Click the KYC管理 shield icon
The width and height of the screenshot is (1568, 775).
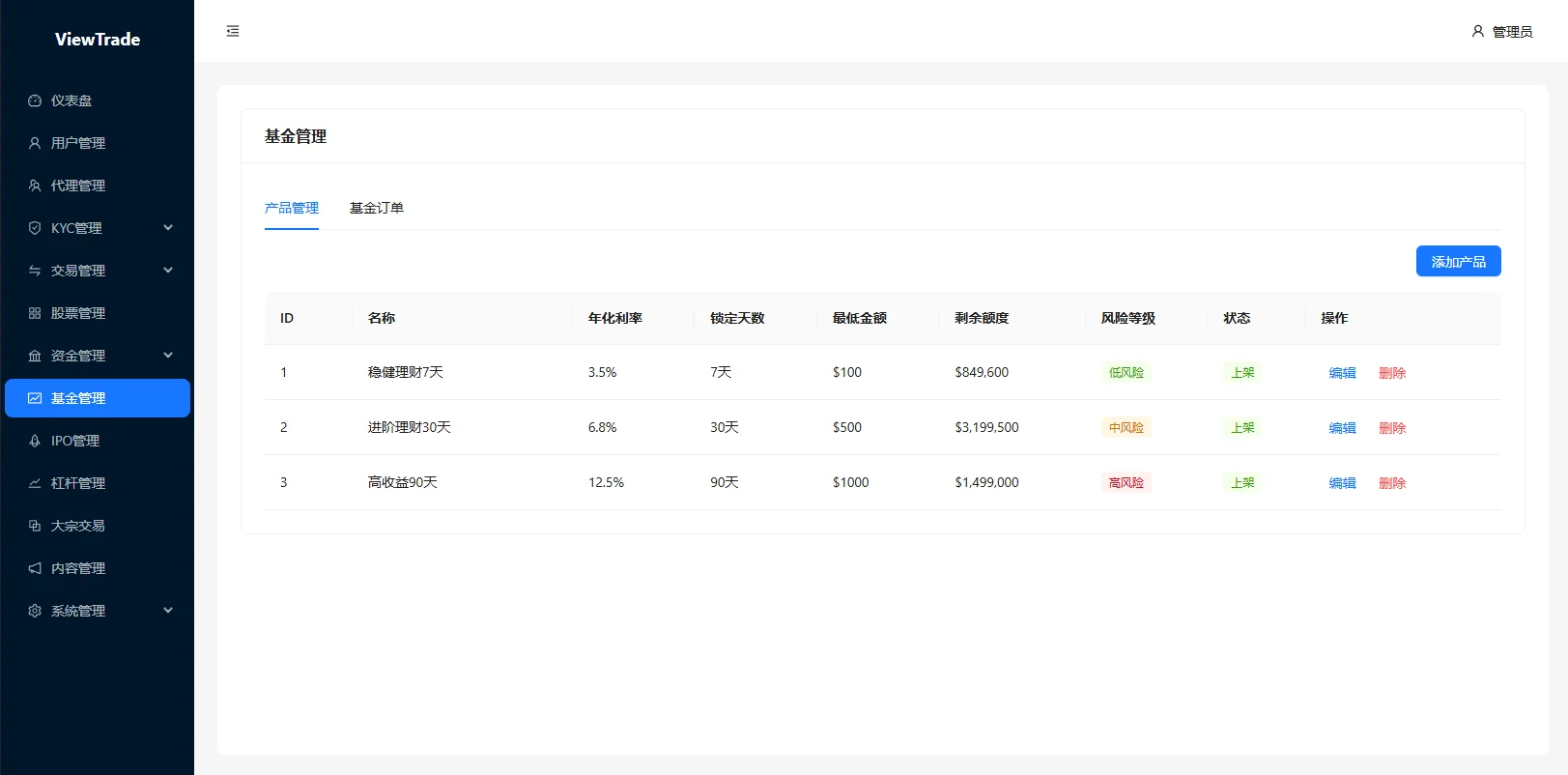[35, 228]
